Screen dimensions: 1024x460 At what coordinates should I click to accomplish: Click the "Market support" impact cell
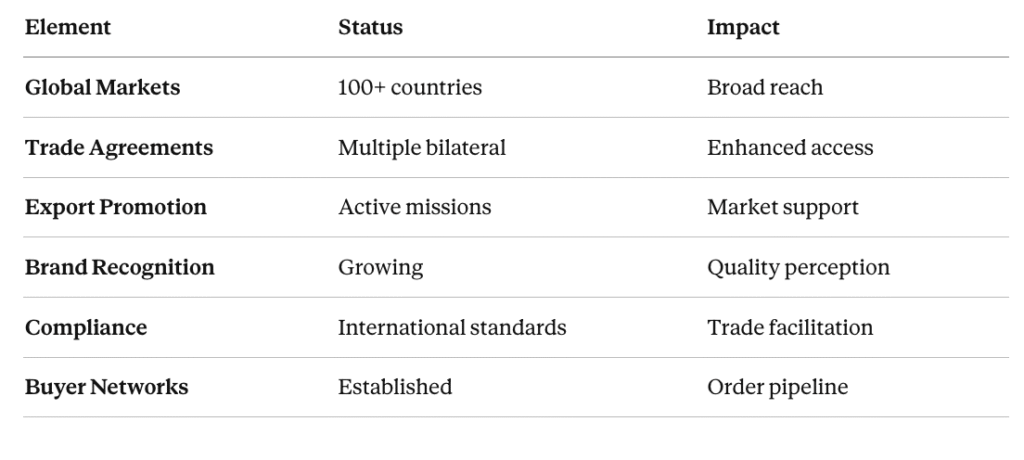point(783,208)
